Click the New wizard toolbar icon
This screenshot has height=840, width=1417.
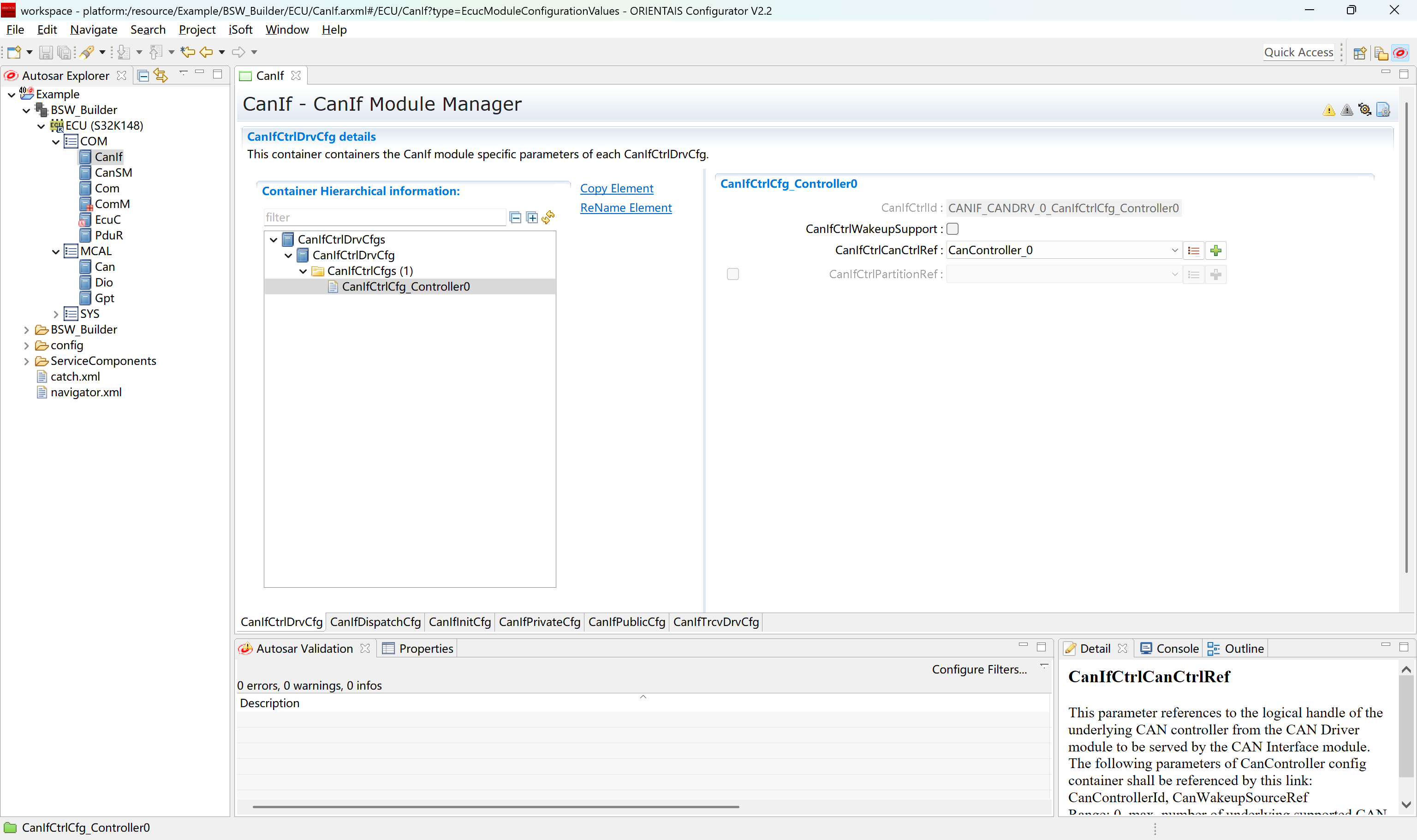(x=14, y=52)
